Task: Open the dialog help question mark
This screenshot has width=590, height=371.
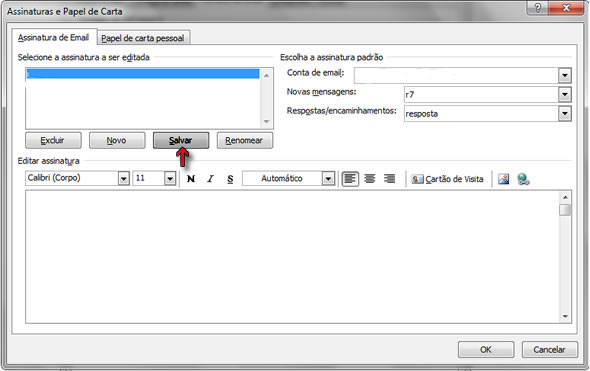Action: 538,8
